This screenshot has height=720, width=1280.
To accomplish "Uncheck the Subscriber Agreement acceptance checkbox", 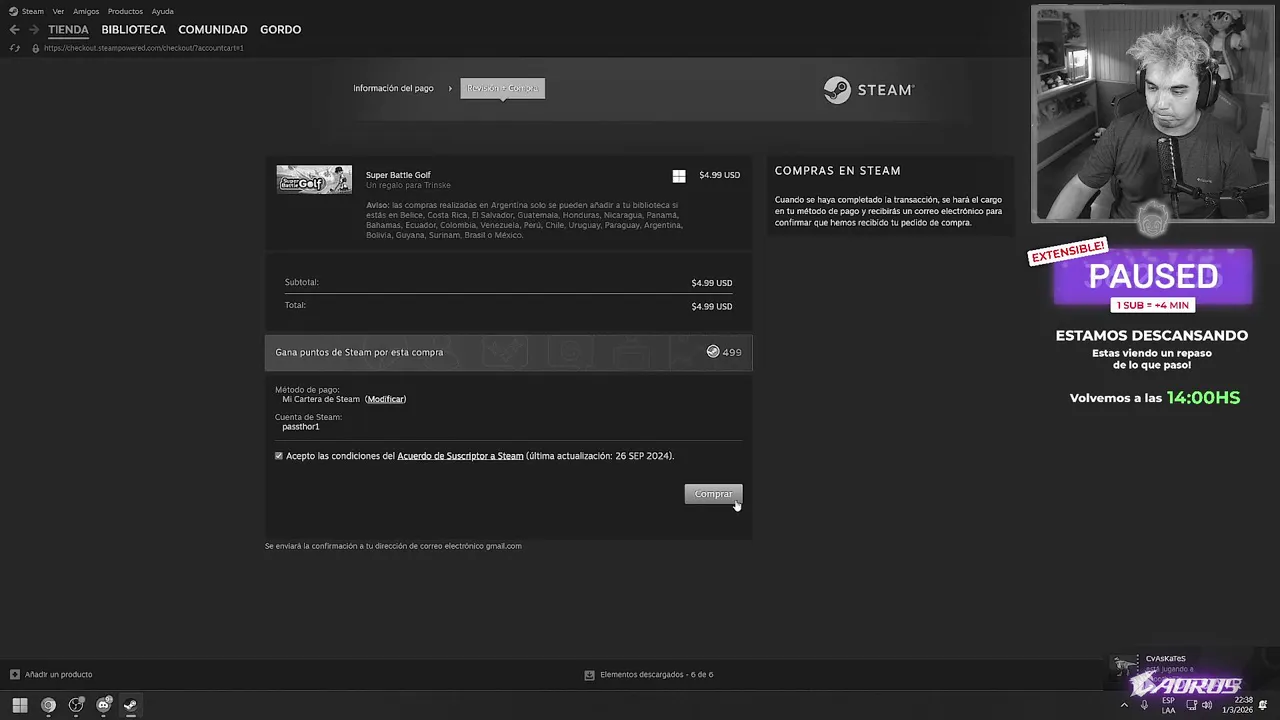I will (x=279, y=456).
